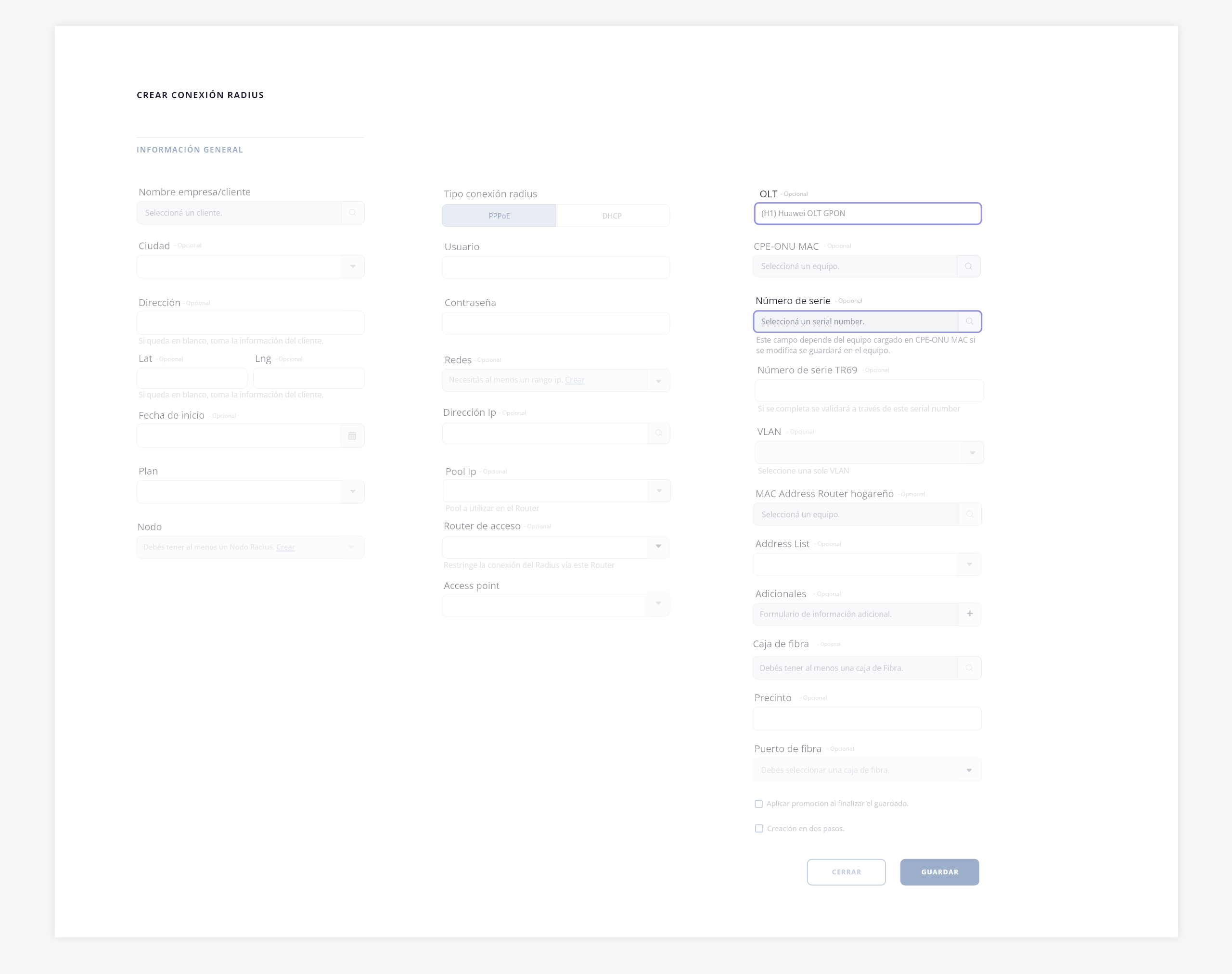Expand the VLAN dropdown
Screen dimensions: 1232x974
(972, 453)
